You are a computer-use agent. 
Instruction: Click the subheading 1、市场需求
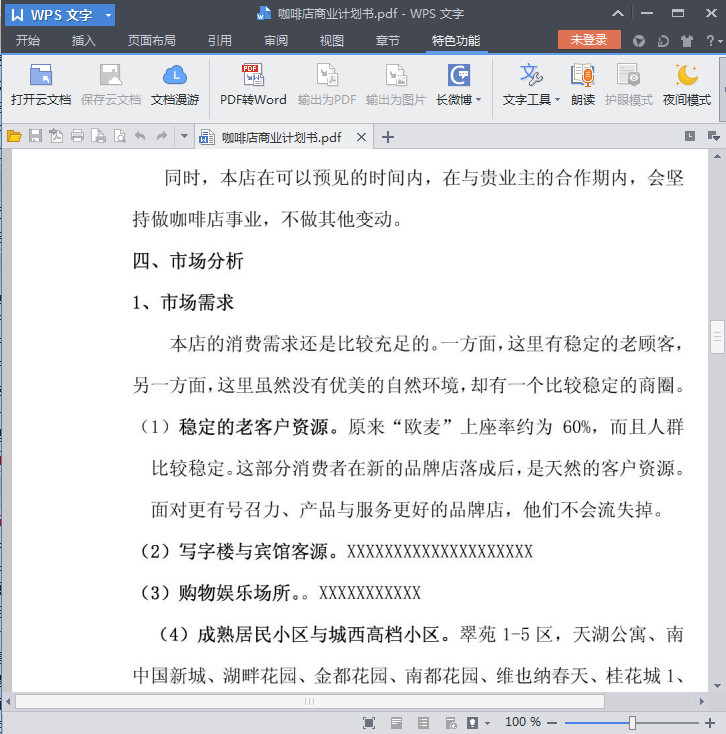pos(183,303)
